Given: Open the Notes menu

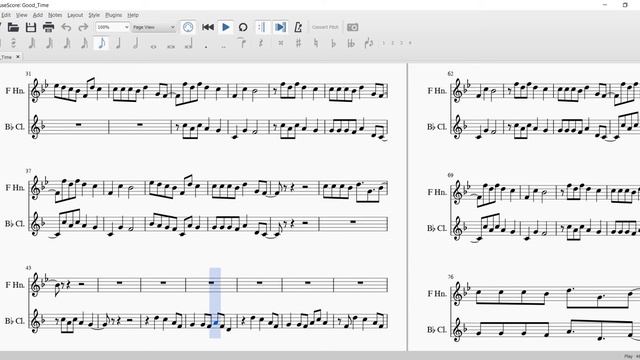Looking at the screenshot, I should pyautogui.click(x=55, y=15).
